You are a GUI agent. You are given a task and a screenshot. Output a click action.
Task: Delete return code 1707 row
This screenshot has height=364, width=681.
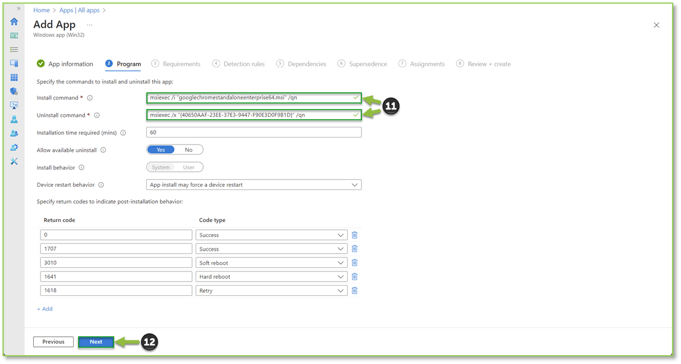[354, 249]
